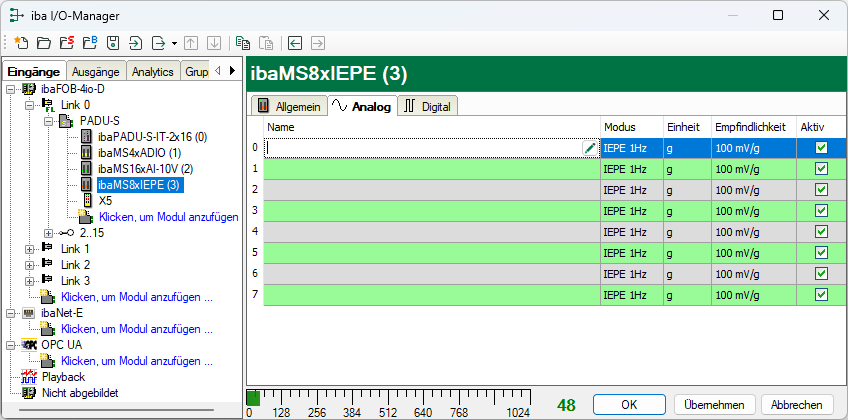The height and width of the screenshot is (420, 848).
Task: Click the folder icon with red S
Action: coord(67,43)
